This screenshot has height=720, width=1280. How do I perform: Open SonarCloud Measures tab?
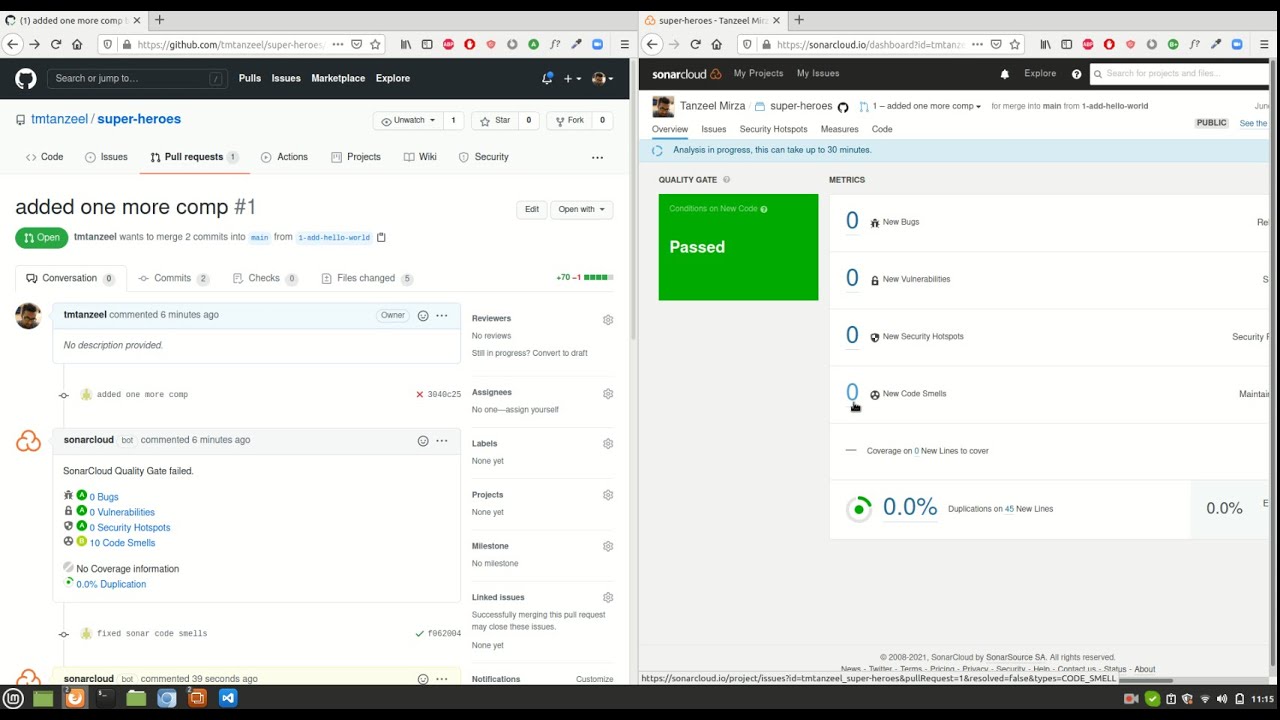tap(839, 129)
